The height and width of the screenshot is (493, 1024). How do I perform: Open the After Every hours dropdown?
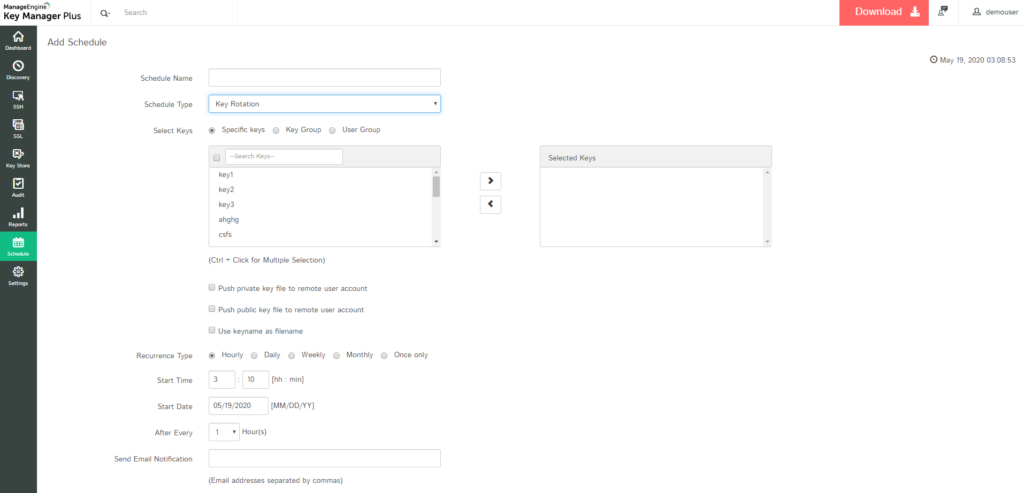coord(224,432)
